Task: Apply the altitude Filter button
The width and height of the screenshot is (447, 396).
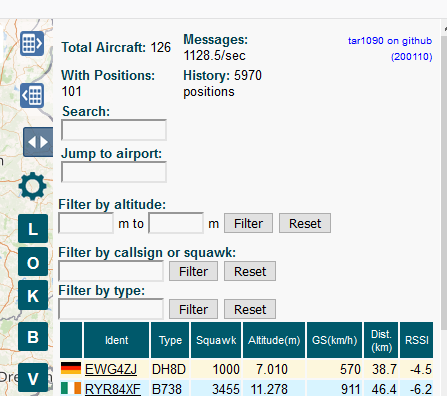Action: pyautogui.click(x=248, y=223)
